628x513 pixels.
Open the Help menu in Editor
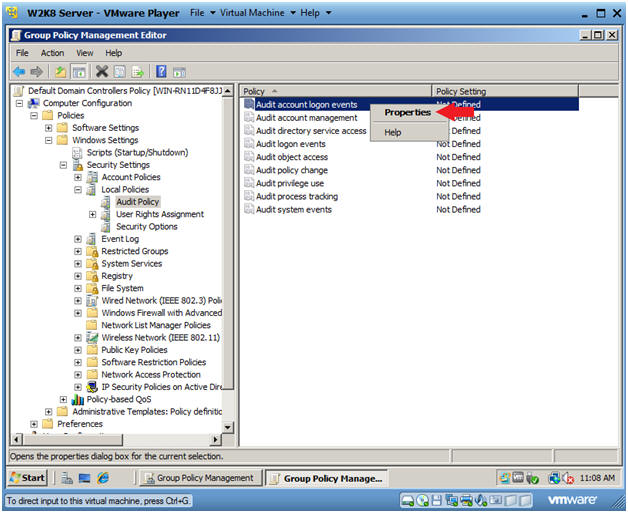[114, 53]
